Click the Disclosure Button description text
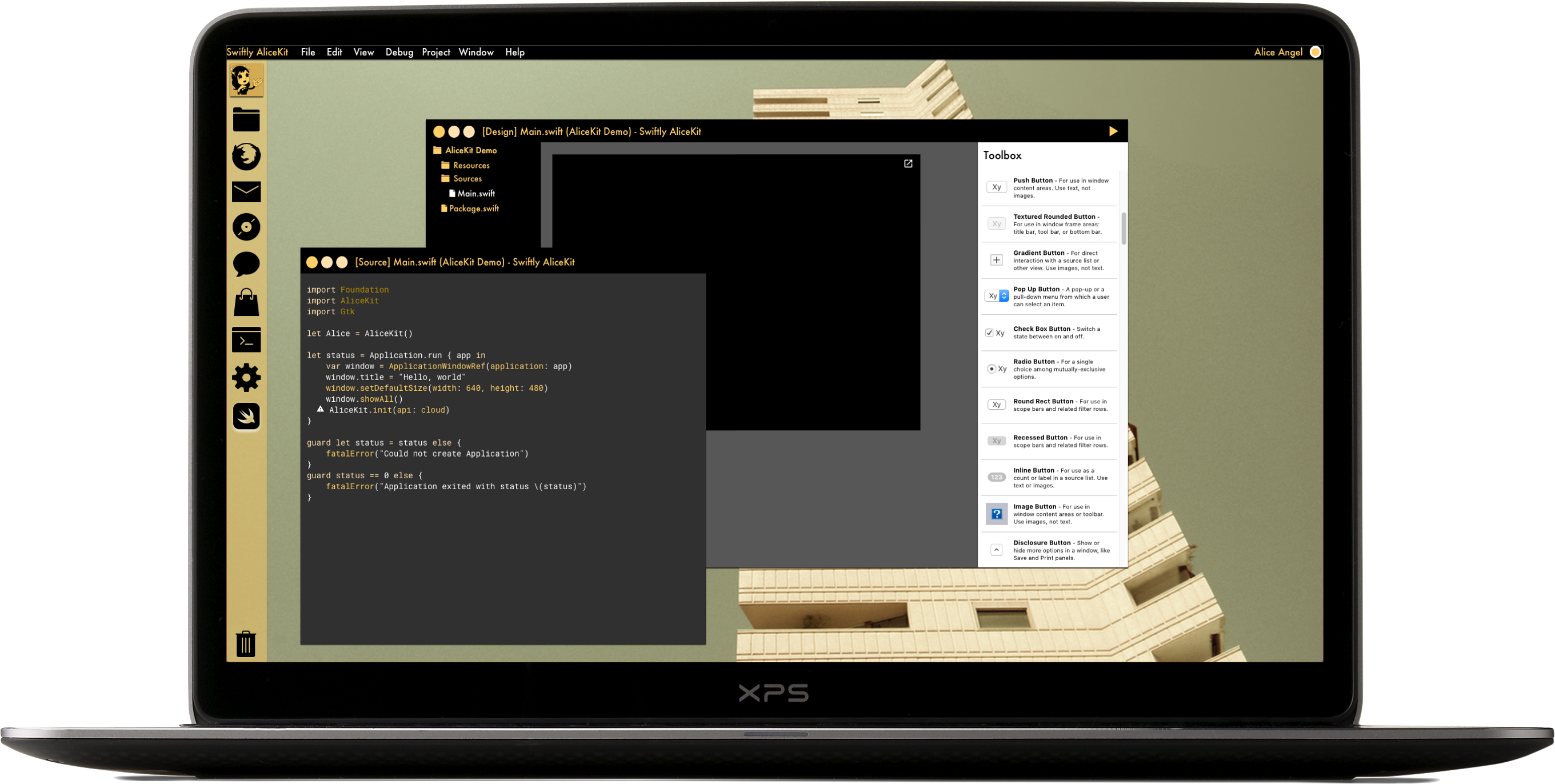The width and height of the screenshot is (1555, 784). (1062, 550)
